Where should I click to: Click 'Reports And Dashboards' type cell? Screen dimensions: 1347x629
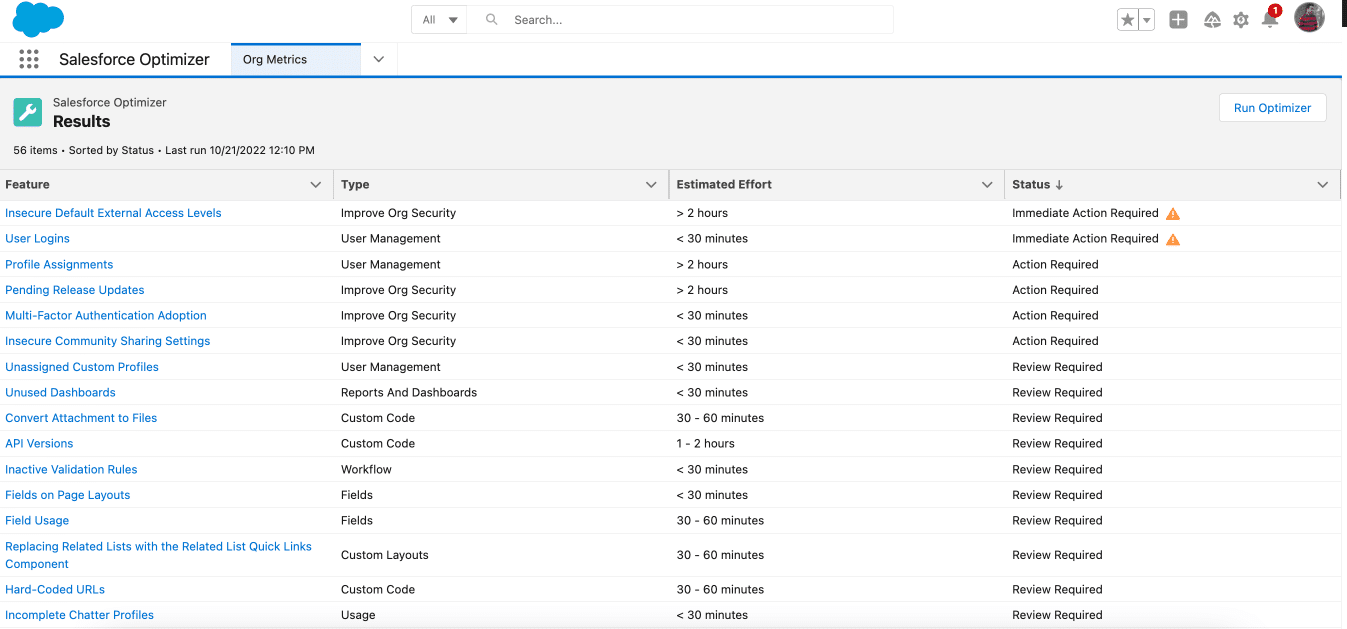pyautogui.click(x=409, y=393)
